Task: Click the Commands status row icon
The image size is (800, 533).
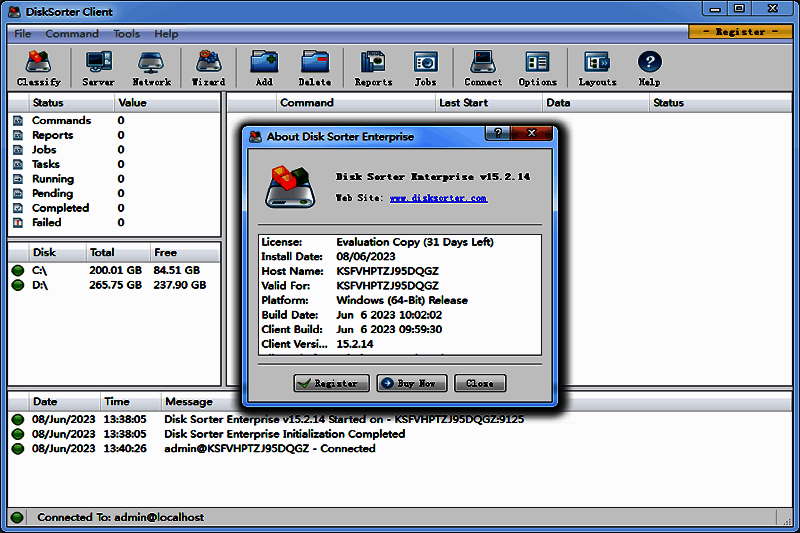Action: [x=18, y=121]
